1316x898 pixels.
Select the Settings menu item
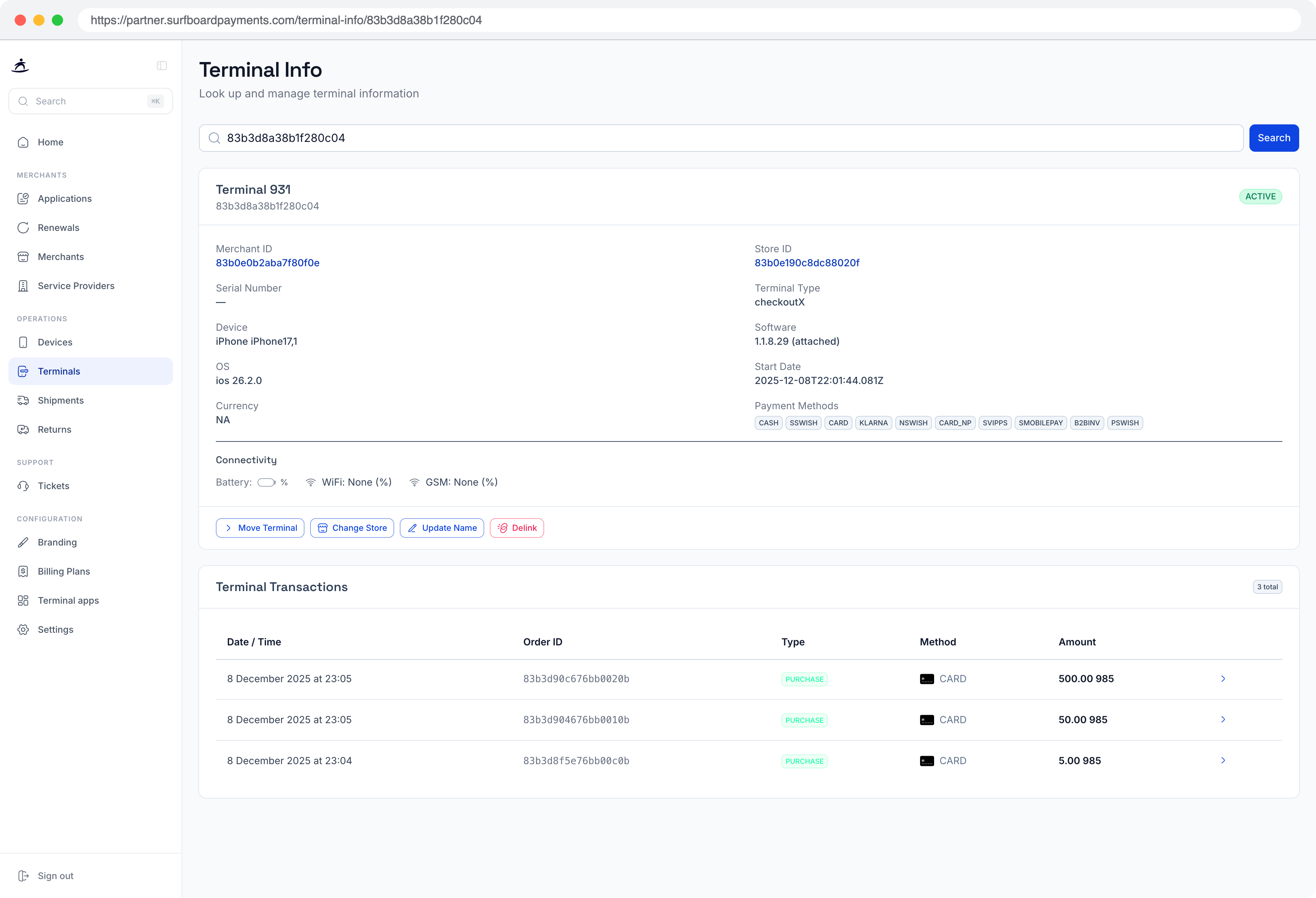pyautogui.click(x=91, y=630)
